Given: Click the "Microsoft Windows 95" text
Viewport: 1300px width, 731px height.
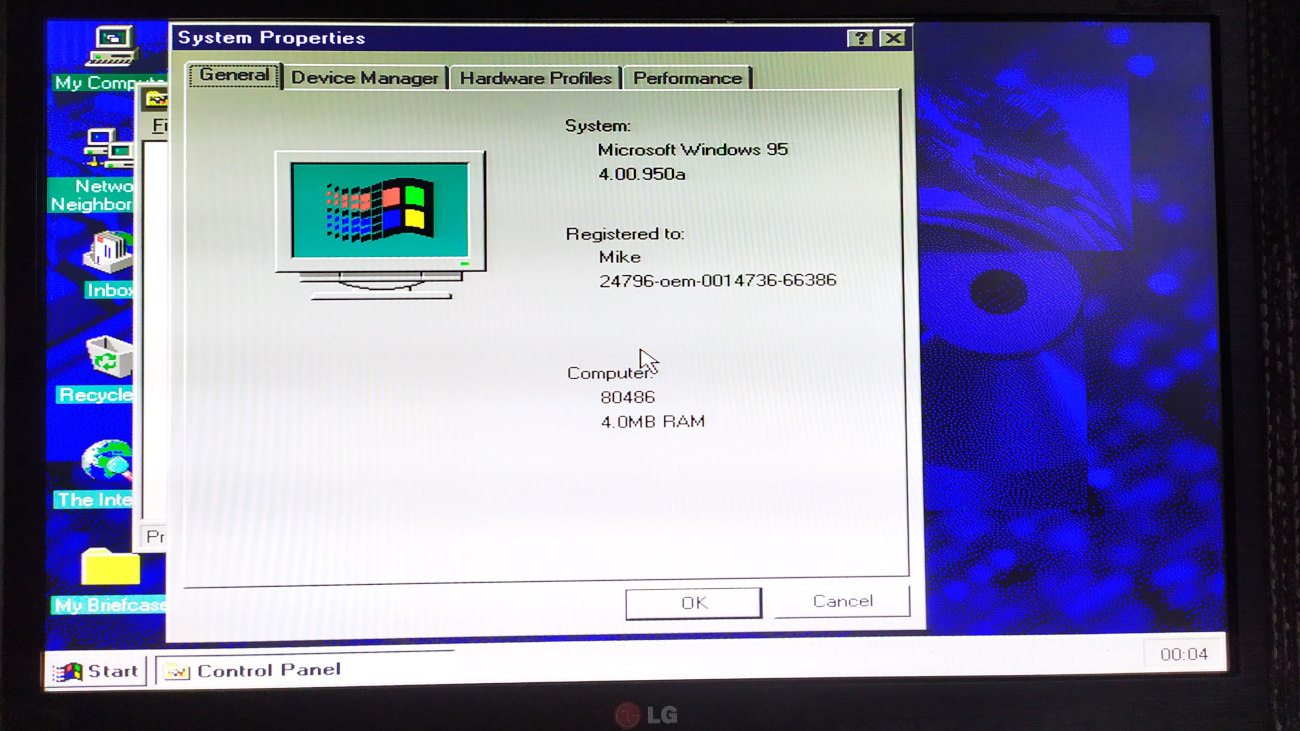Looking at the screenshot, I should pyautogui.click(x=692, y=150).
